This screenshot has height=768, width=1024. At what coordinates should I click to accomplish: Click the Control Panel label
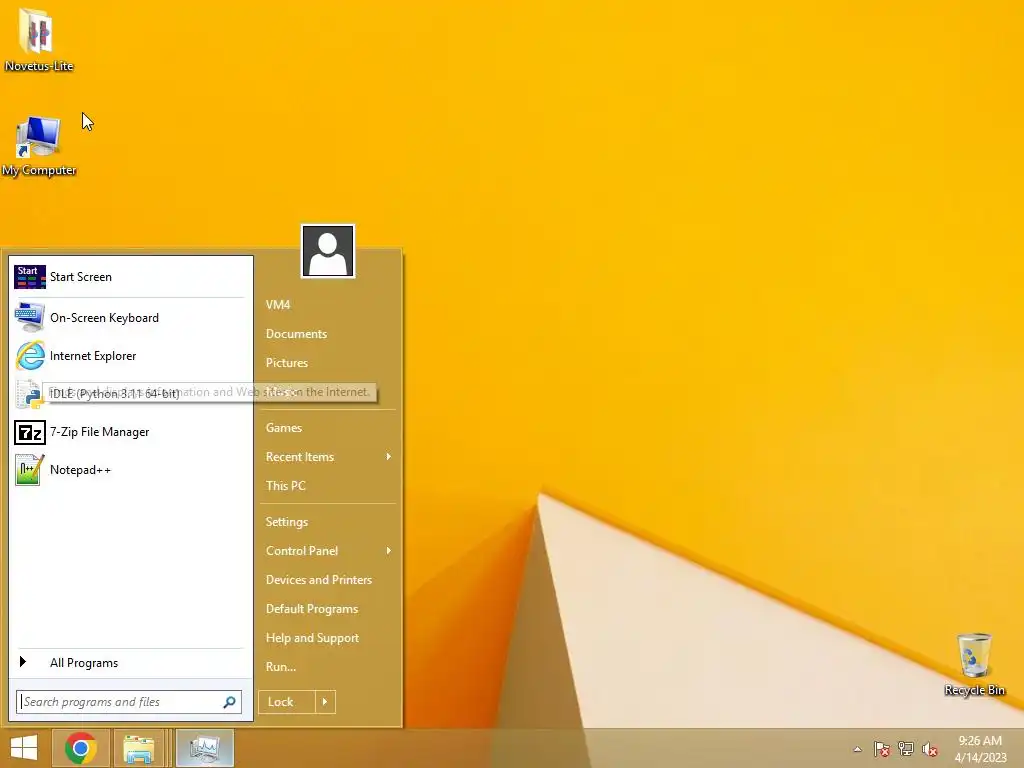click(x=302, y=551)
